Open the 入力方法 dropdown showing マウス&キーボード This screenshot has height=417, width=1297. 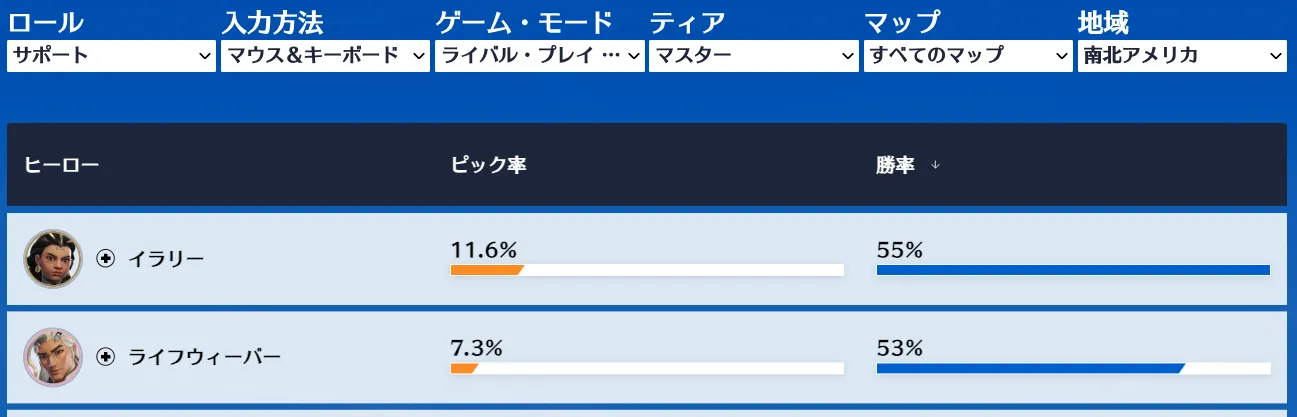pos(325,56)
